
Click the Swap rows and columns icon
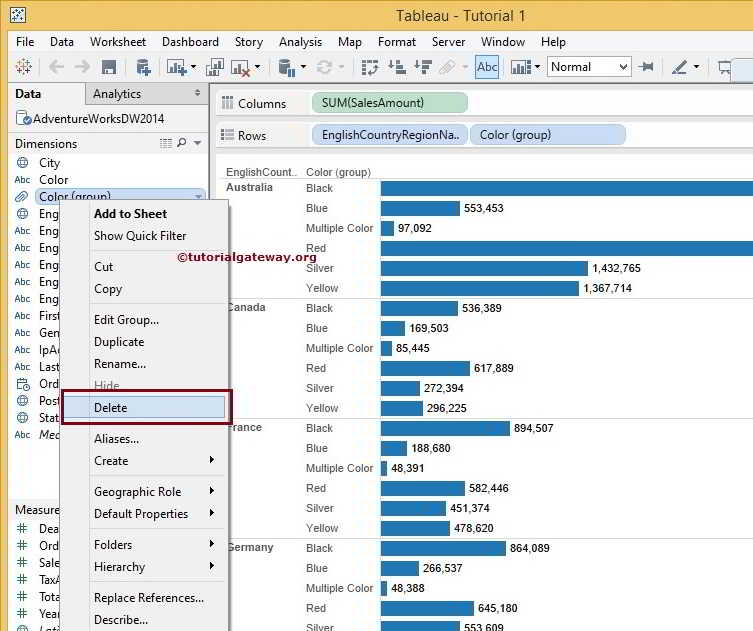point(370,67)
